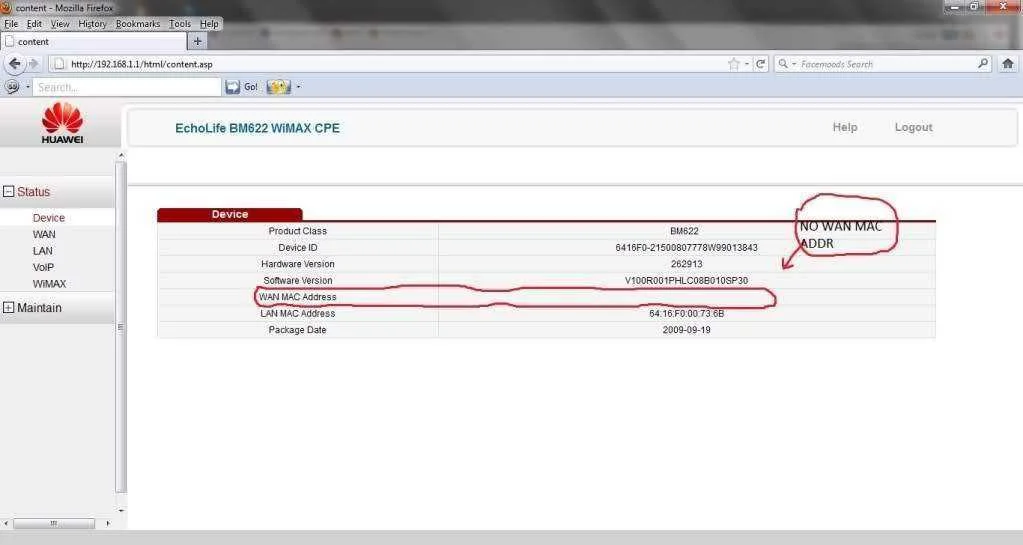Select the LAN MAC value 64:16:F0:00:73:6B

pos(686,313)
